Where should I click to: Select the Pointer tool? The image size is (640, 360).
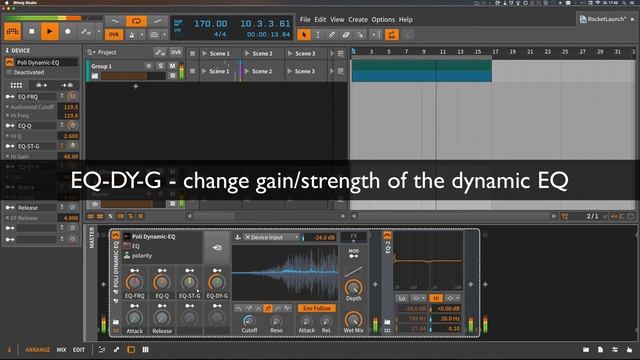point(303,35)
